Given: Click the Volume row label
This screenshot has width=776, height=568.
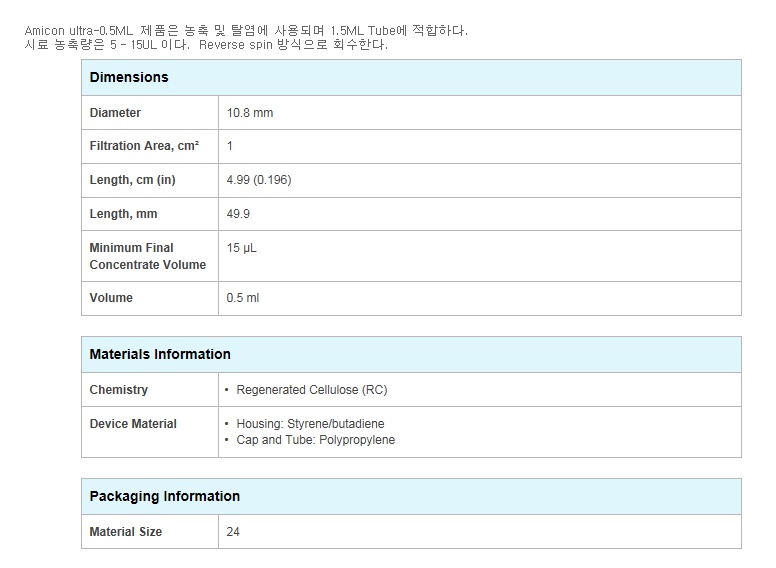Looking at the screenshot, I should (x=111, y=298).
